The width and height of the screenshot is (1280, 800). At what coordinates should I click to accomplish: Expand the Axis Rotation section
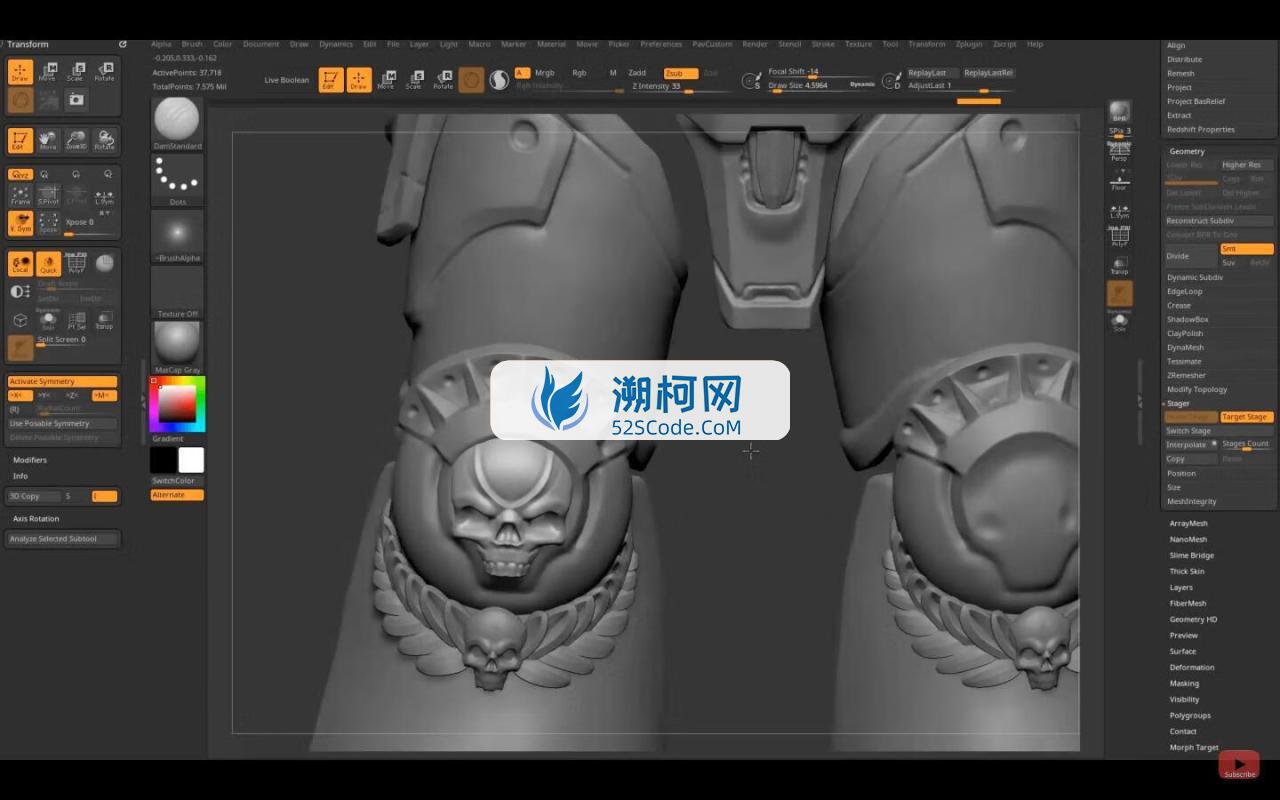tap(36, 518)
